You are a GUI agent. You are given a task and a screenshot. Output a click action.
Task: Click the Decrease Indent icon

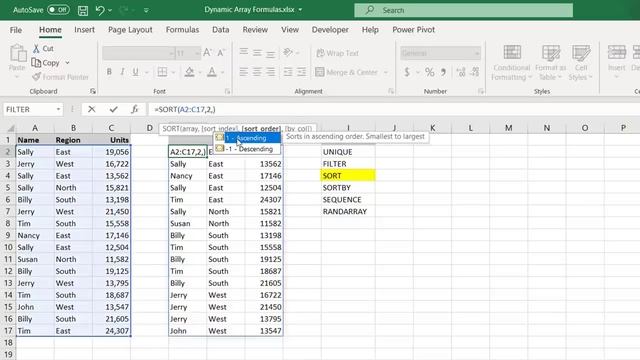[288, 72]
